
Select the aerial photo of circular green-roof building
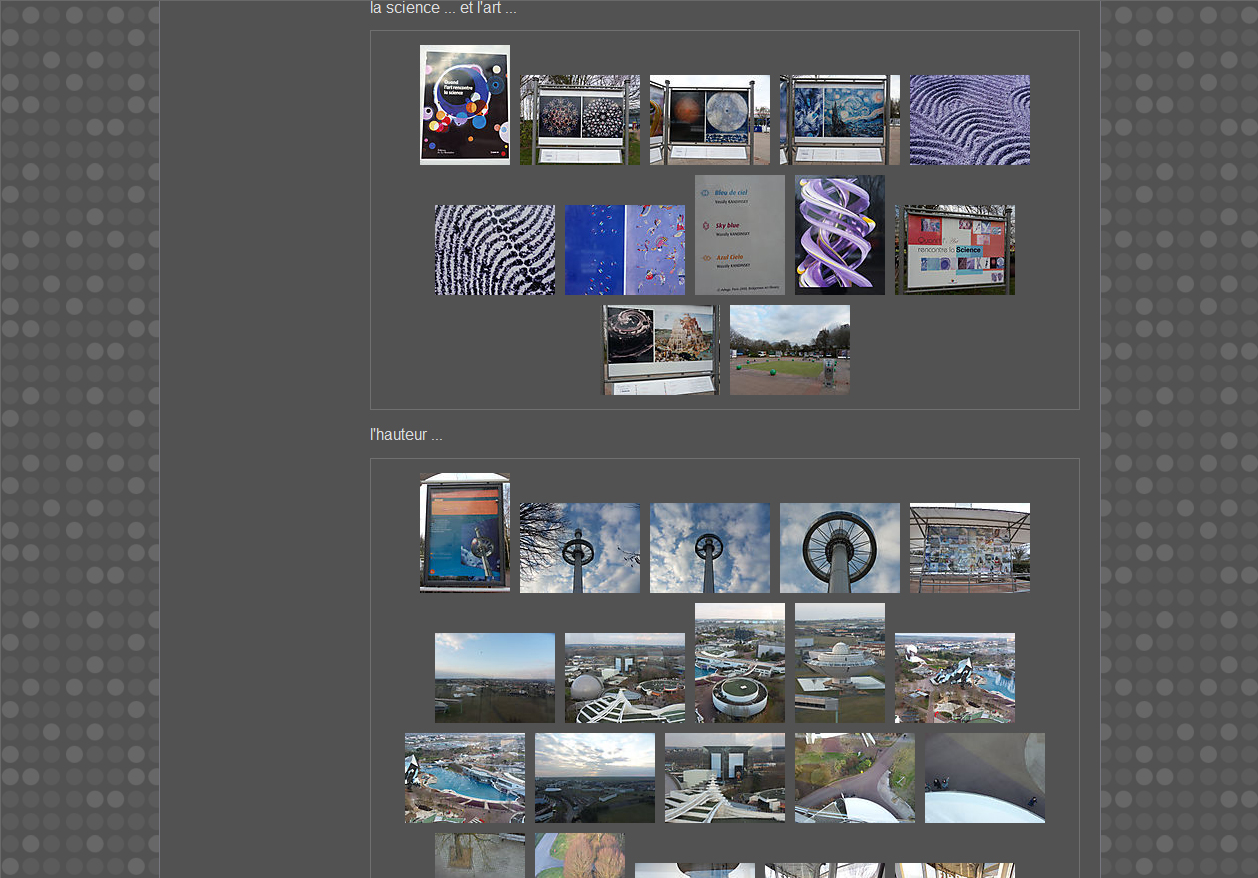point(739,663)
